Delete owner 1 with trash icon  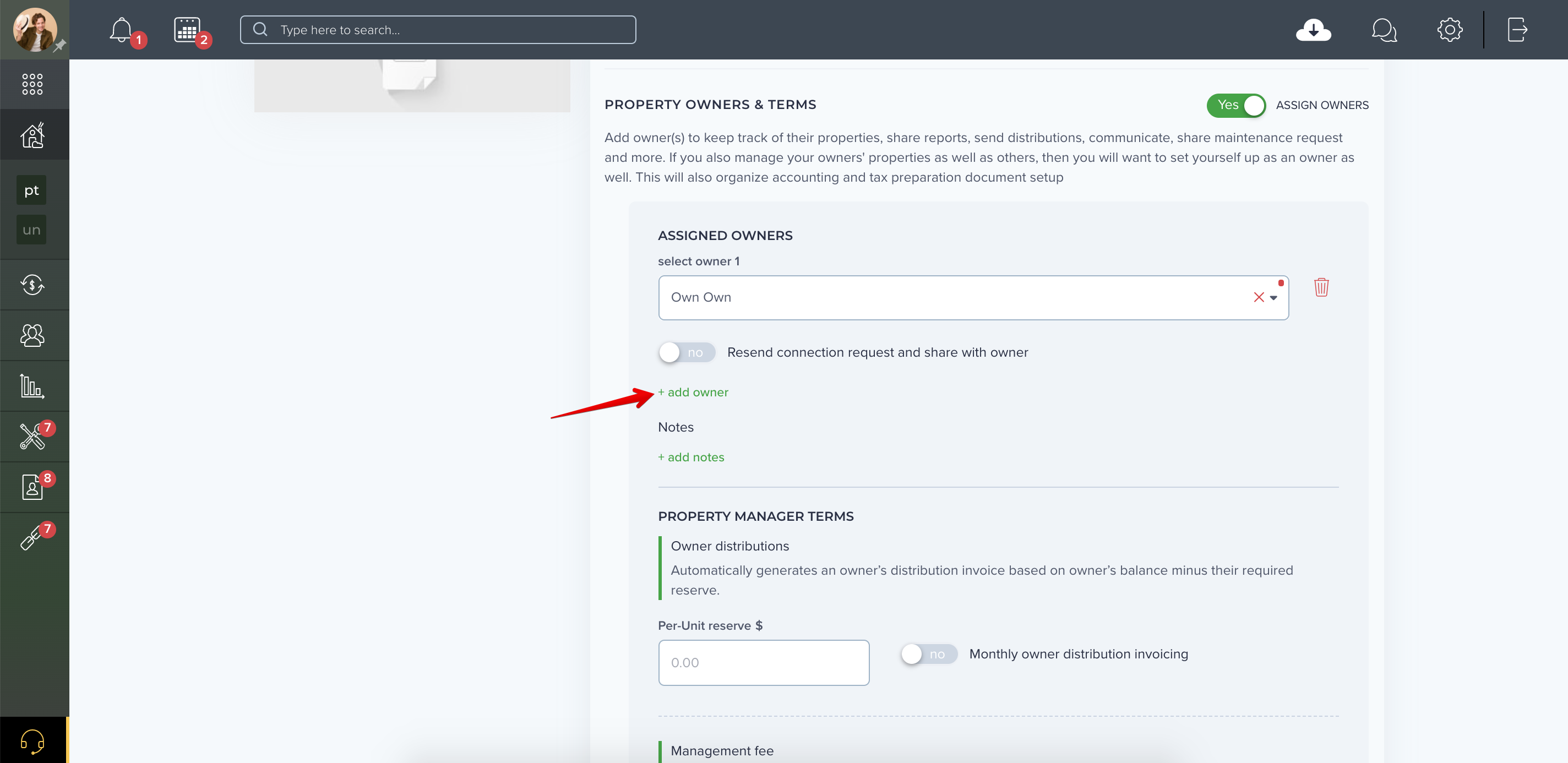(x=1321, y=287)
